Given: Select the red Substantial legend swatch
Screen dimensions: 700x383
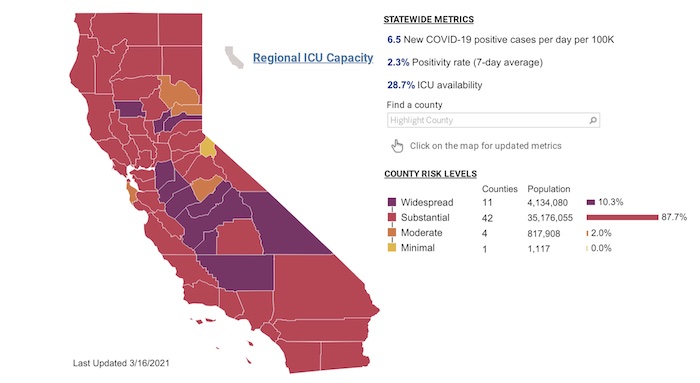Looking at the screenshot, I should tap(392, 217).
